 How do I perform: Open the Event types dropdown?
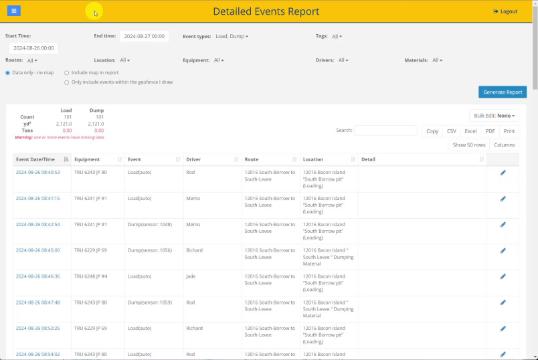click(x=232, y=36)
